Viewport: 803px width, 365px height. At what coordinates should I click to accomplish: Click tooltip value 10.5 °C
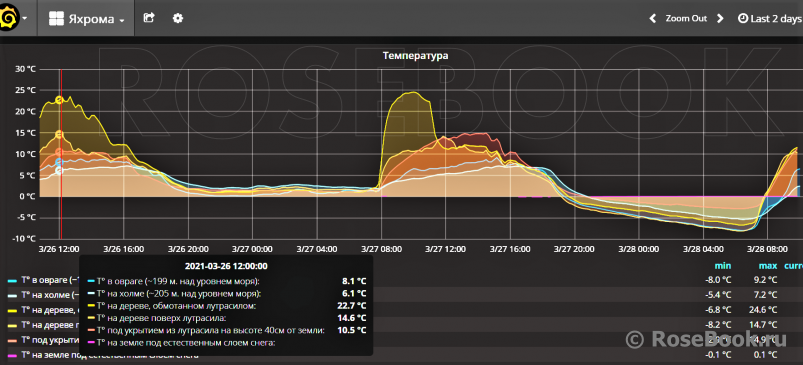tap(351, 331)
